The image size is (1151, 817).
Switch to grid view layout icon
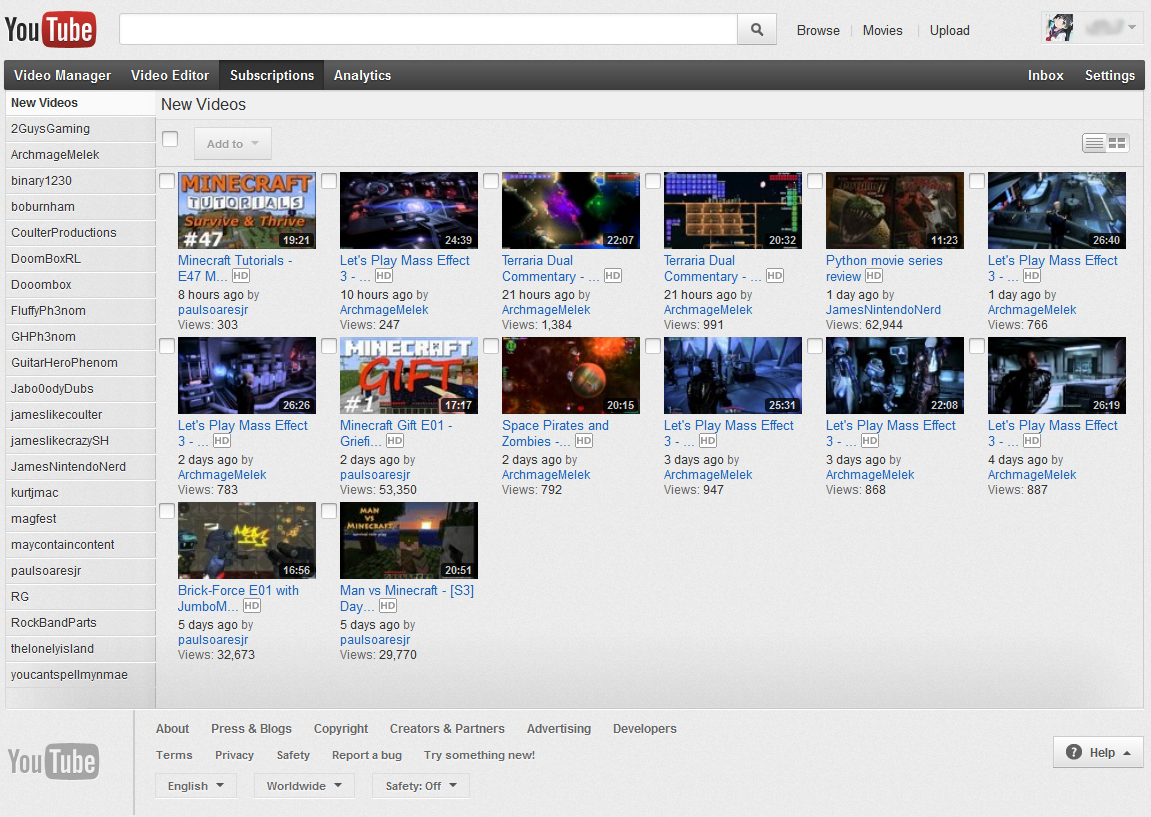pos(1117,143)
